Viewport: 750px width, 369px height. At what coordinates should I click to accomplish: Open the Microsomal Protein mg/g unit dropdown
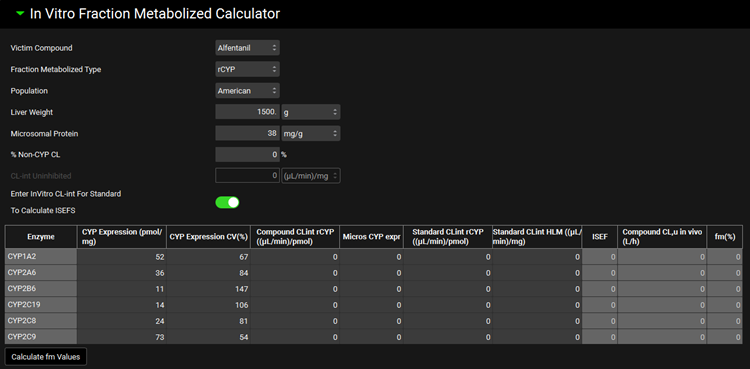coord(311,134)
